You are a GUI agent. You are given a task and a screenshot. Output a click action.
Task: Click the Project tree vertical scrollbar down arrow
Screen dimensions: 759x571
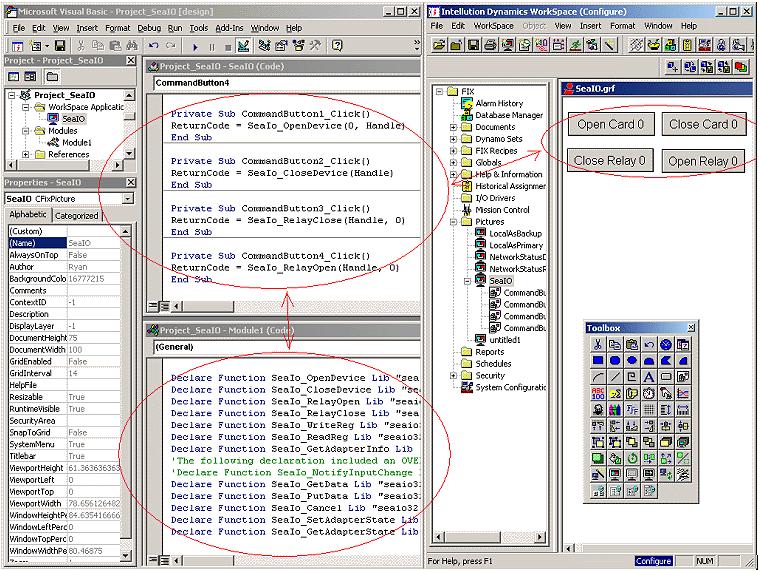(129, 153)
